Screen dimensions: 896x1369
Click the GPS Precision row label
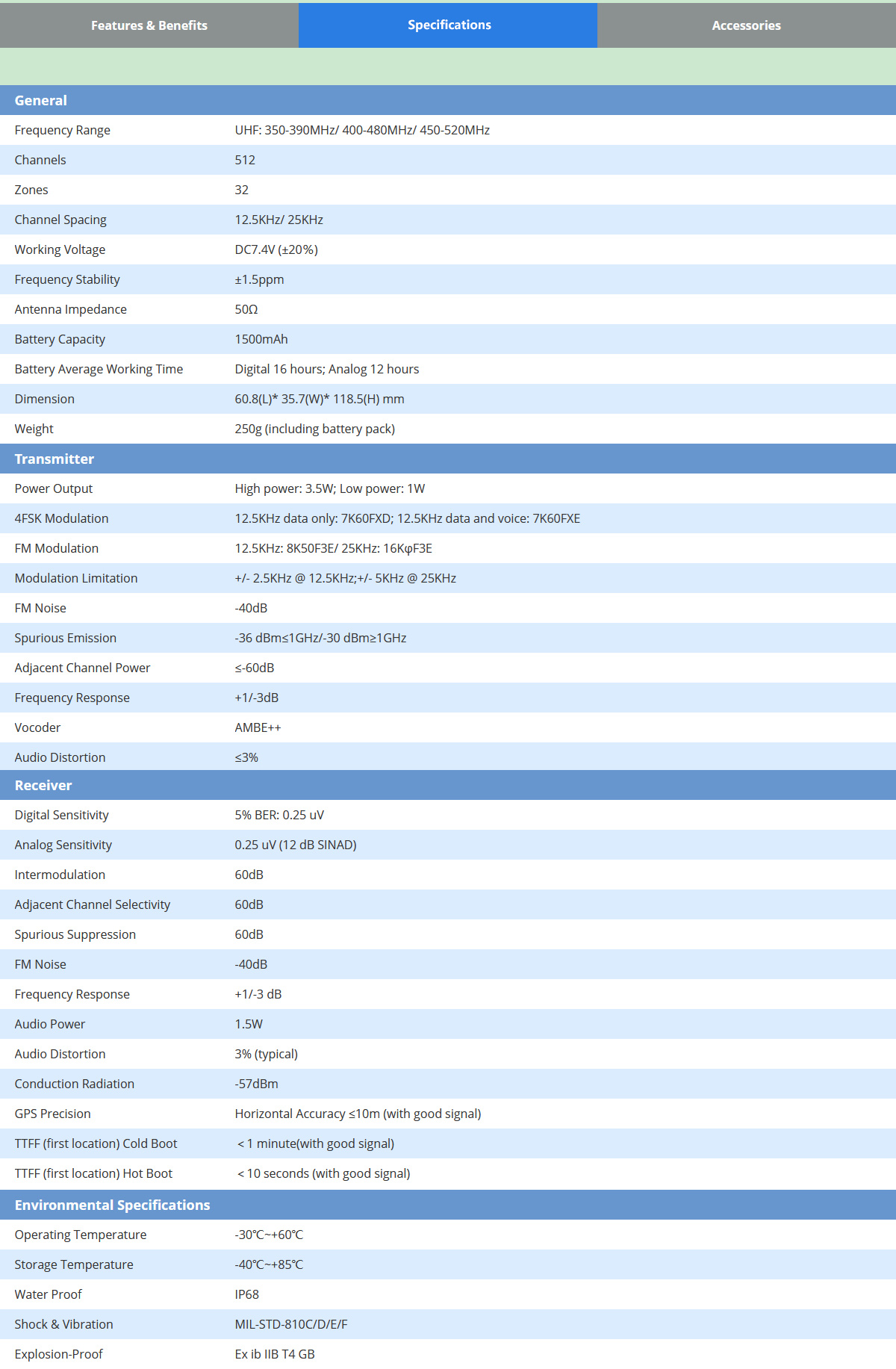tap(52, 1114)
